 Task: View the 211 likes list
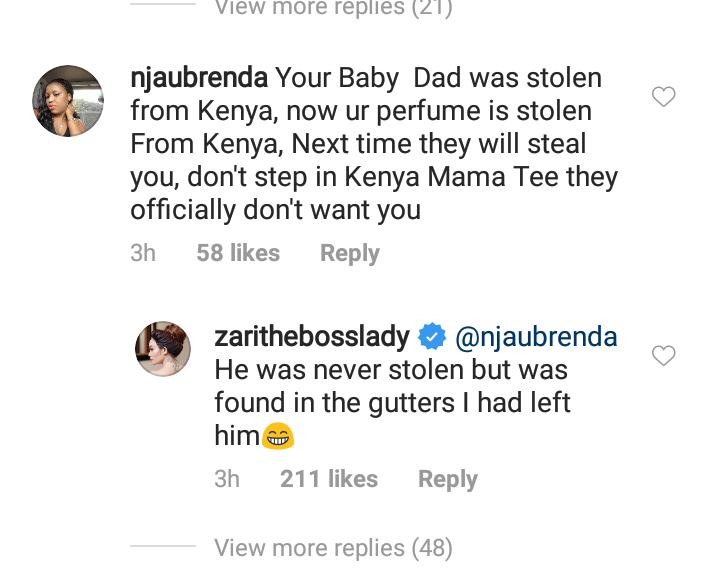(329, 479)
